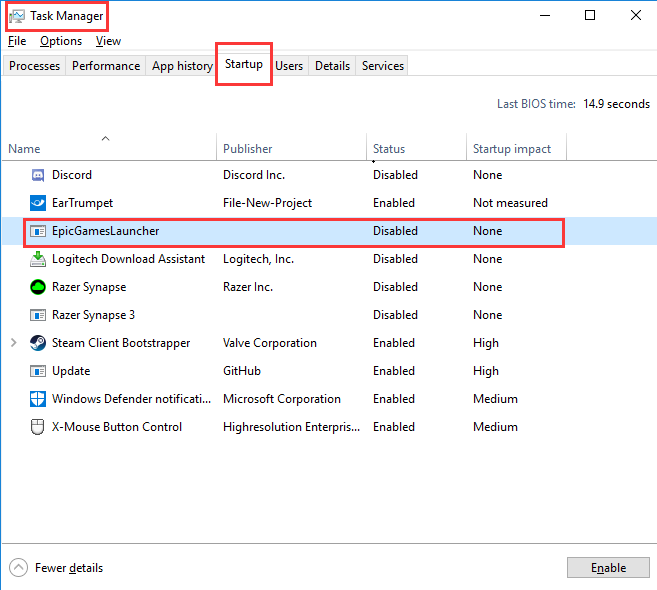Open the View menu
This screenshot has width=657, height=590.
(108, 41)
